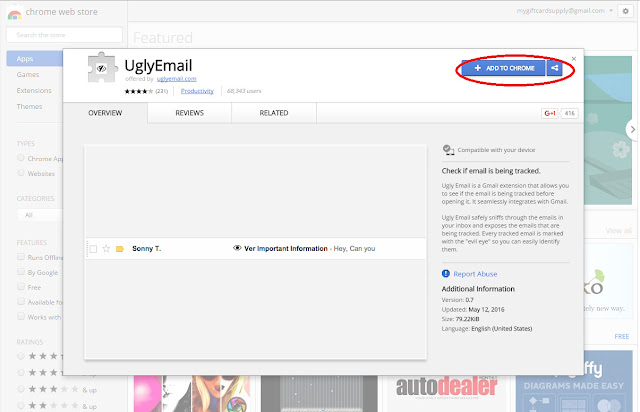The image size is (640, 412).
Task: Open the All categories dropdown
Action: coord(40,215)
